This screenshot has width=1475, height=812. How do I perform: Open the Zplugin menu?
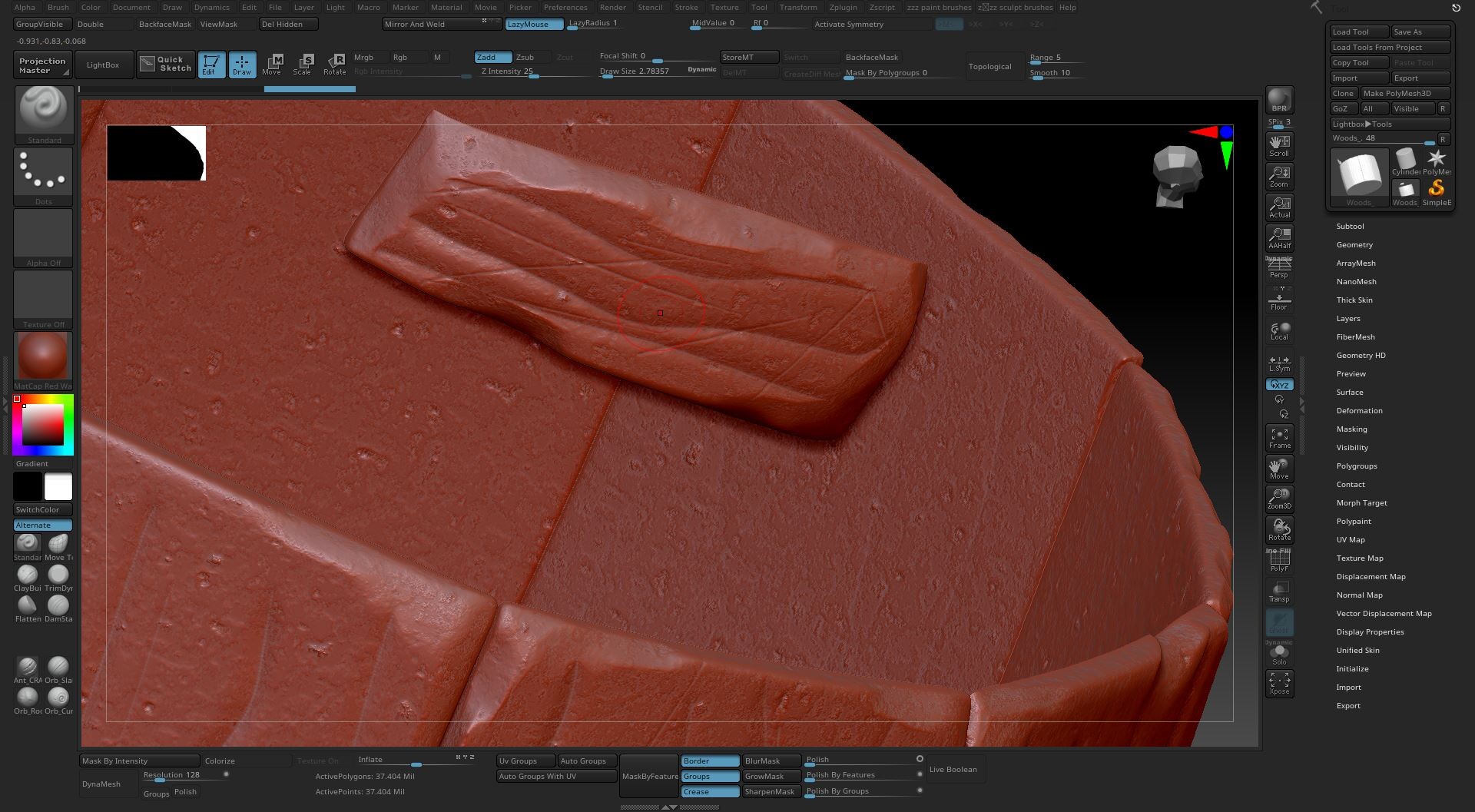tap(843, 8)
